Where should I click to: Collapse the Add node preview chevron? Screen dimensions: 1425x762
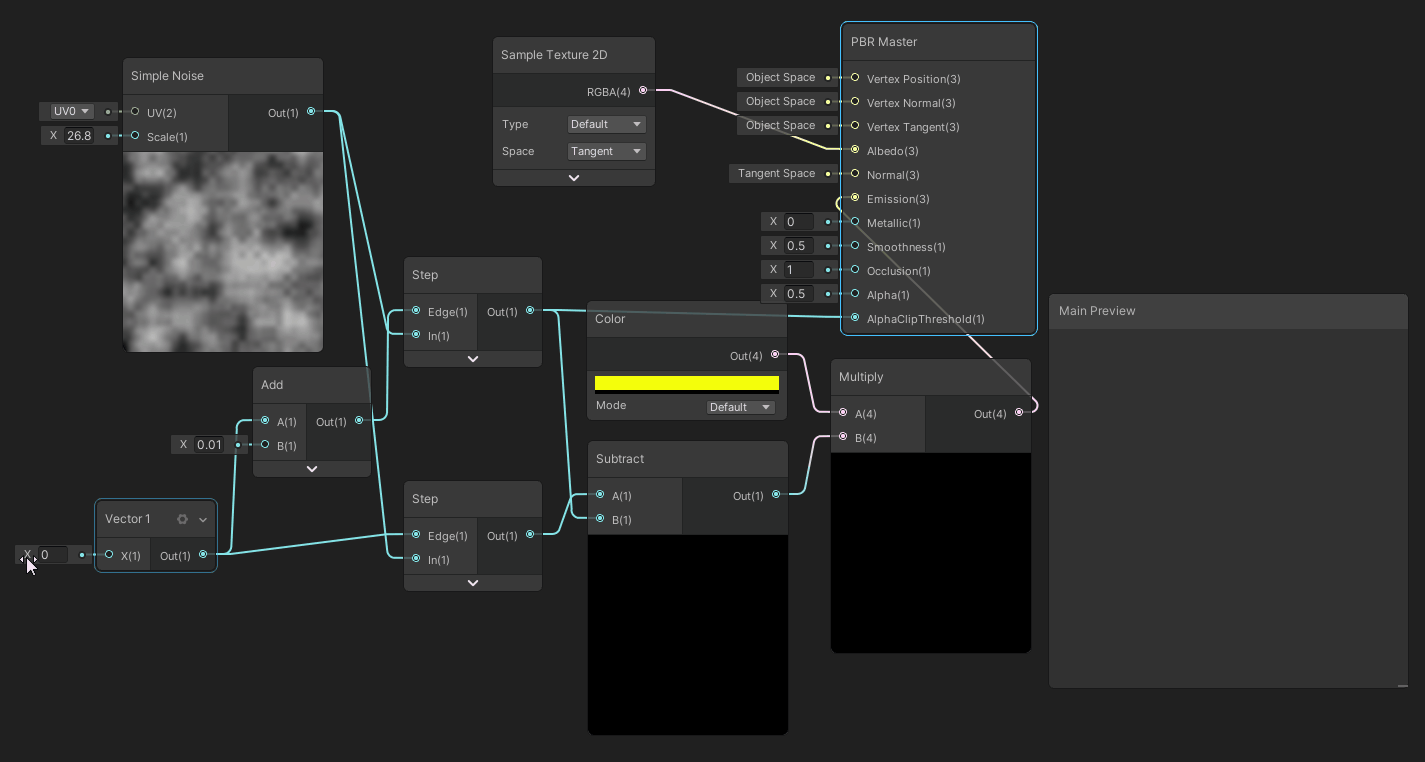click(x=311, y=468)
